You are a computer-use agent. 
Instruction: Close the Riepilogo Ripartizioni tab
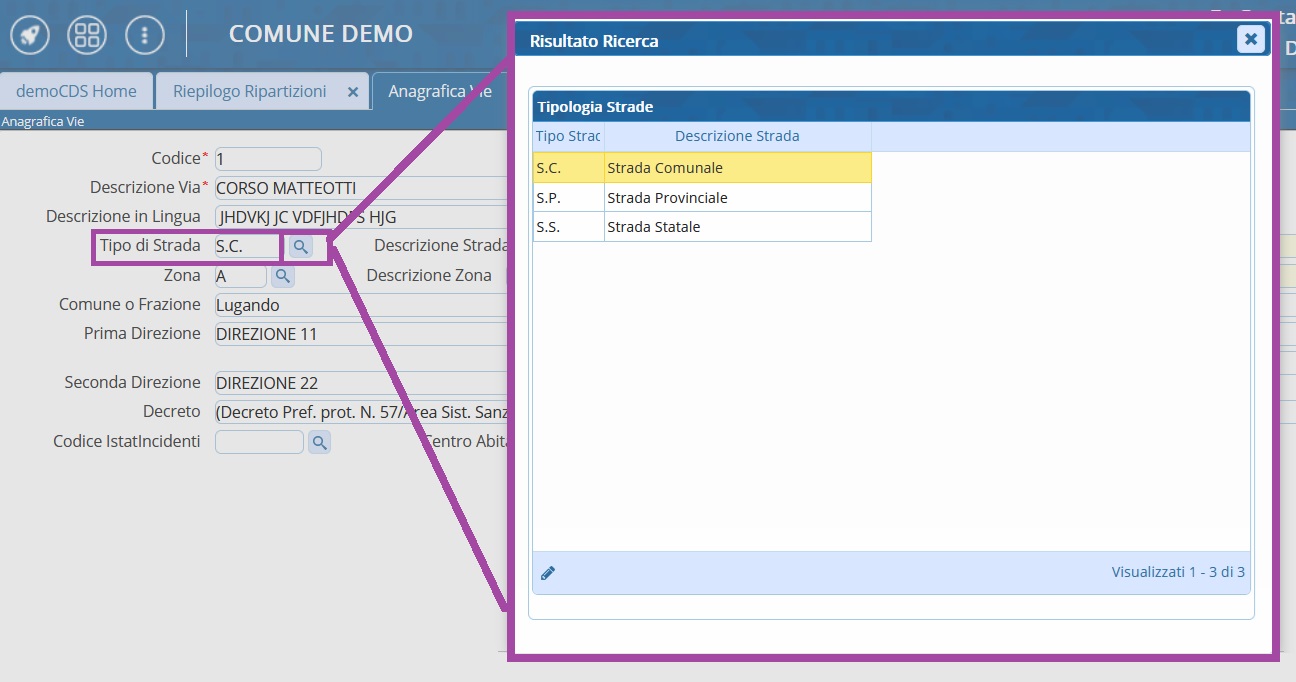352,91
